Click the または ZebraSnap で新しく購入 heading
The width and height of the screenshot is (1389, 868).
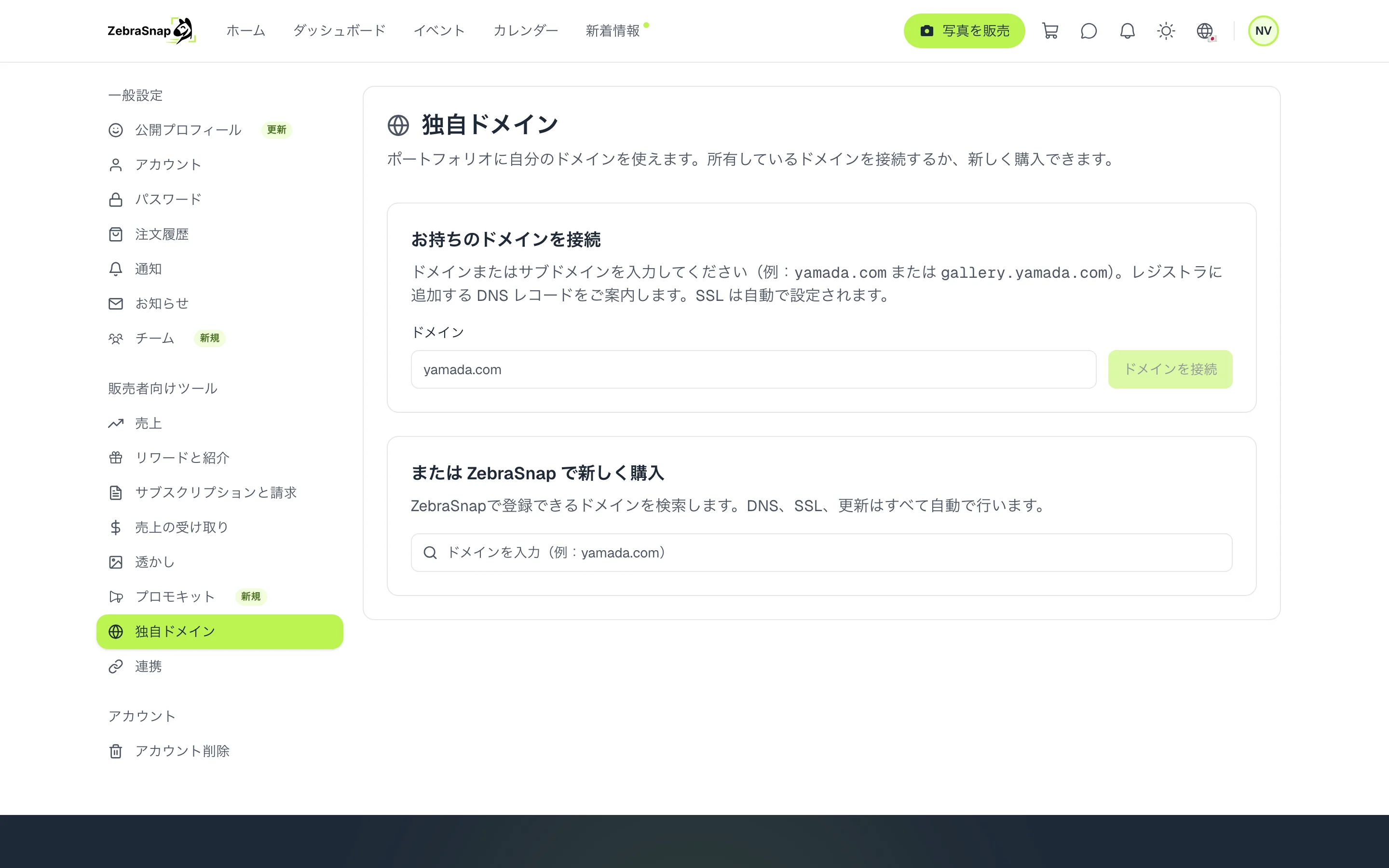(x=537, y=473)
